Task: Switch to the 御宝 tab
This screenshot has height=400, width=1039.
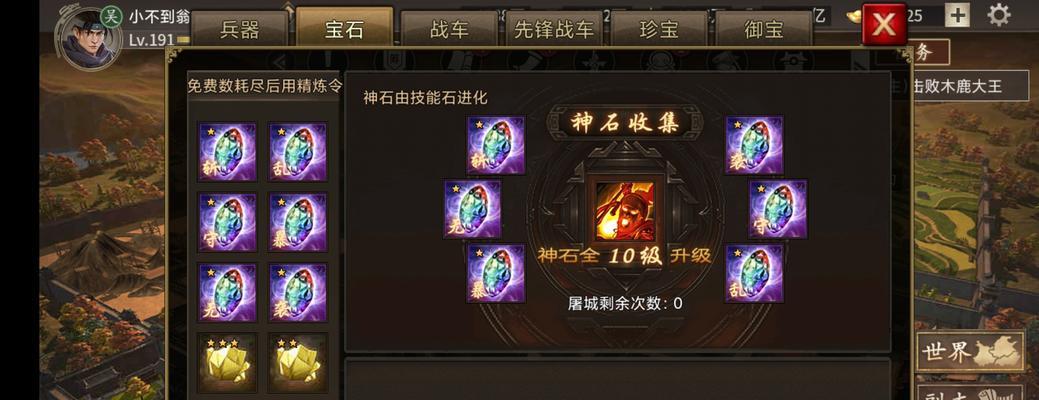Action: [764, 29]
